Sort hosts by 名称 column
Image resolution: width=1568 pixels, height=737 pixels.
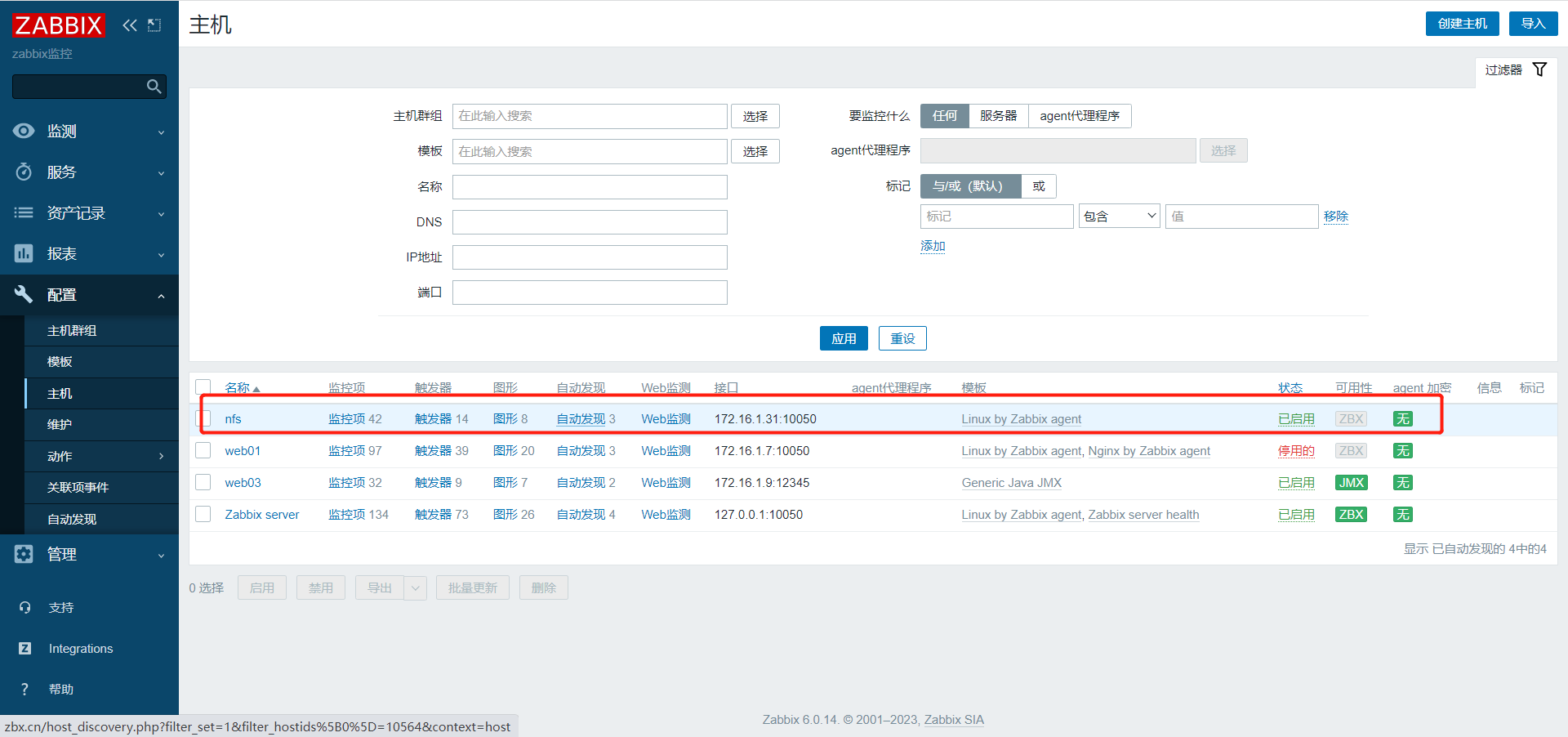(x=242, y=388)
